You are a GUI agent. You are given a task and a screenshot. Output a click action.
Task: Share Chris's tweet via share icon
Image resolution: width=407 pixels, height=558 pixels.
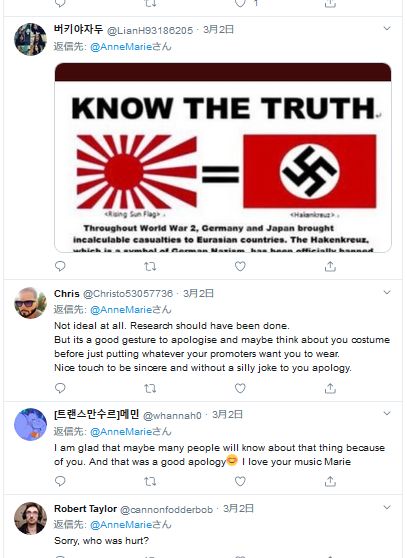point(330,388)
